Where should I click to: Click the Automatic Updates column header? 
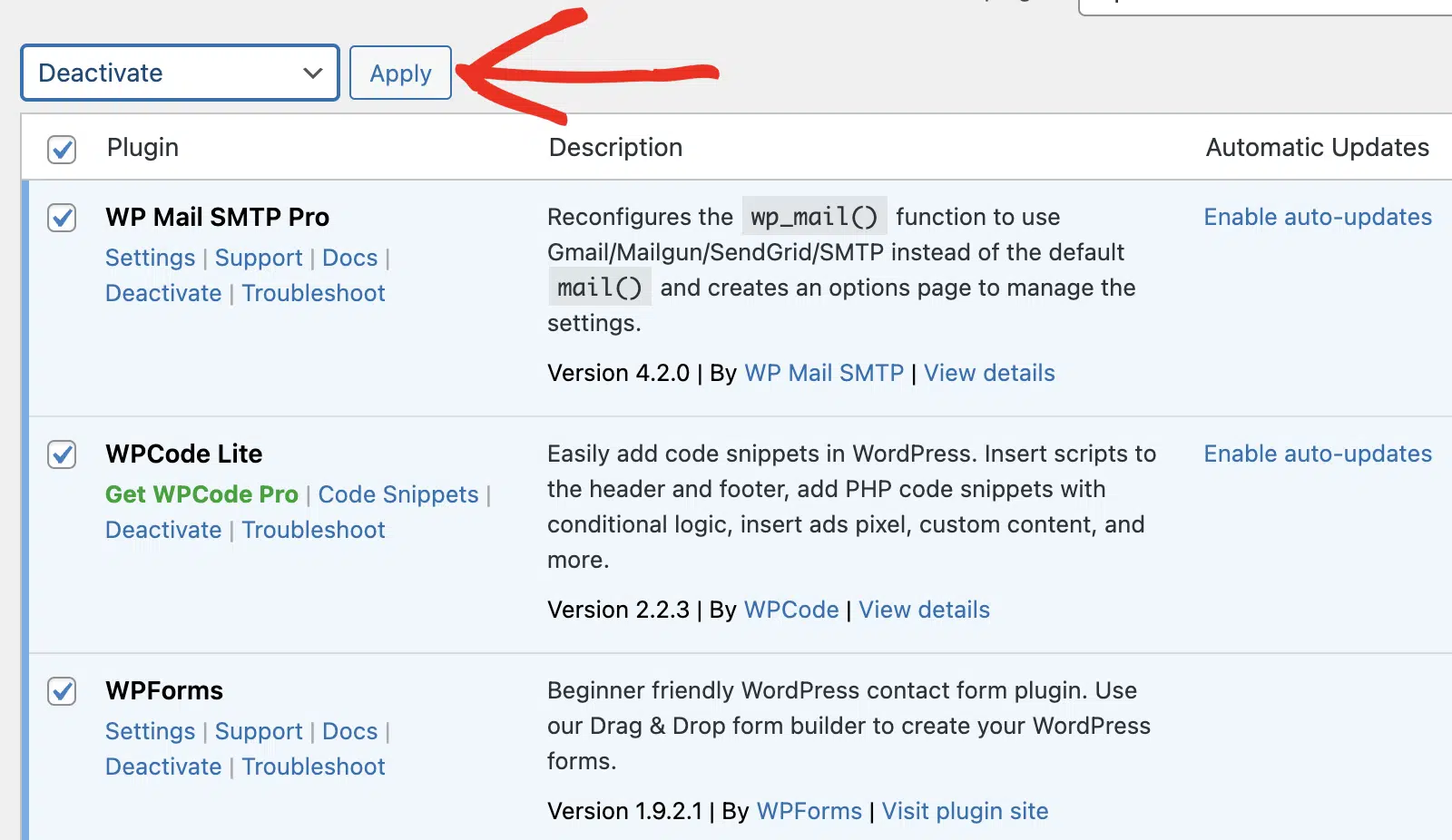[x=1318, y=147]
